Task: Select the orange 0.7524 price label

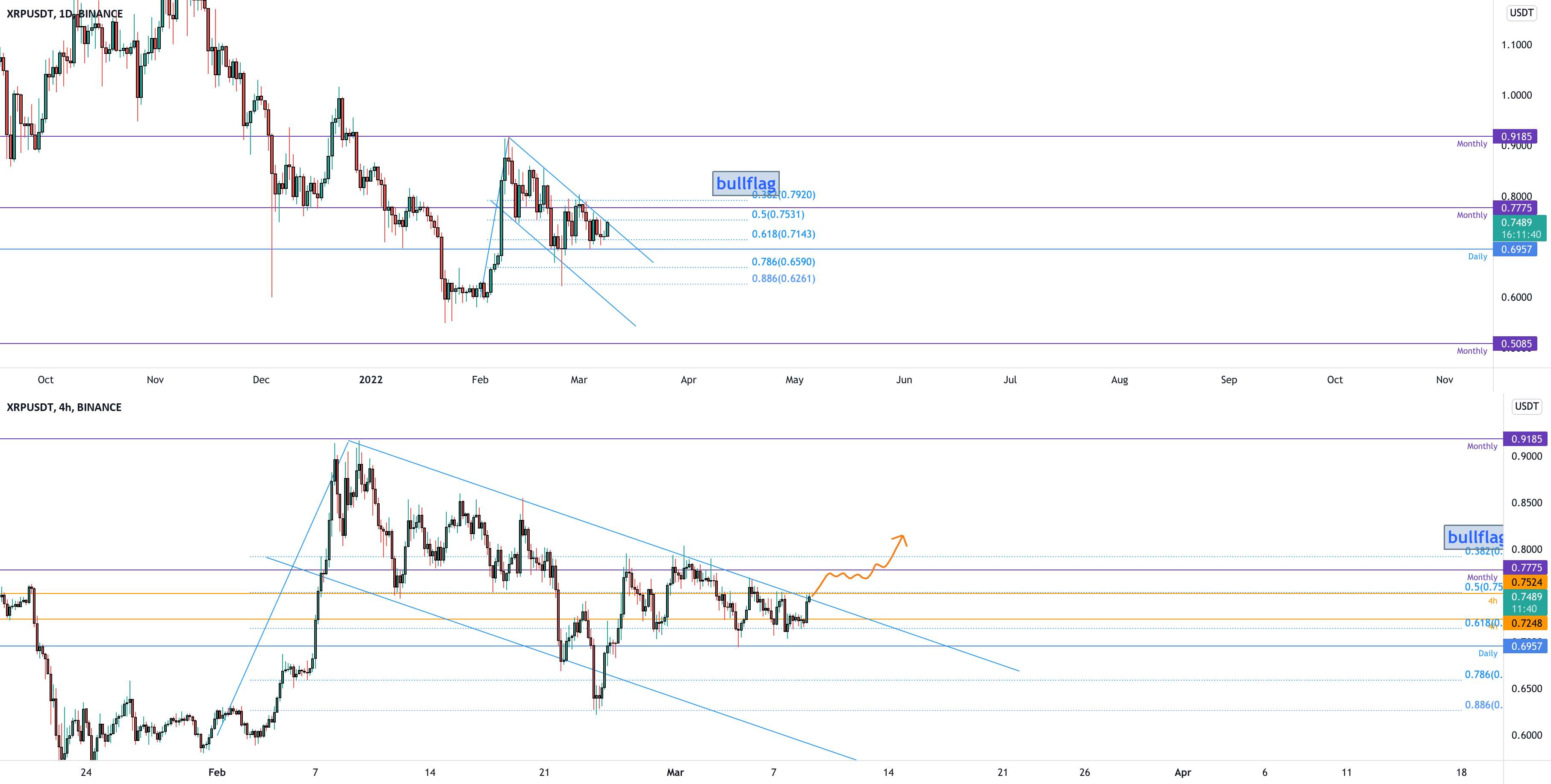Action: (x=1525, y=582)
